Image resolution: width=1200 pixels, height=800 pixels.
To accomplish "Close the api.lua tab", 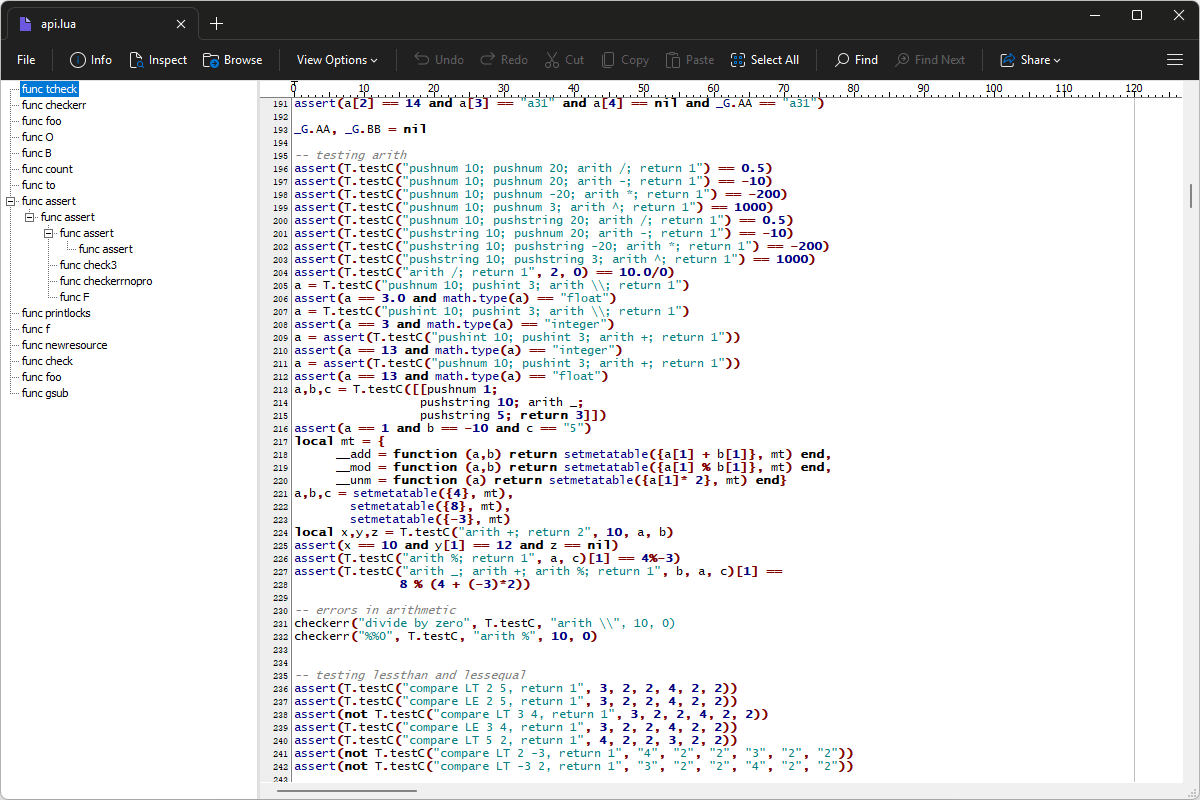I will coord(181,24).
